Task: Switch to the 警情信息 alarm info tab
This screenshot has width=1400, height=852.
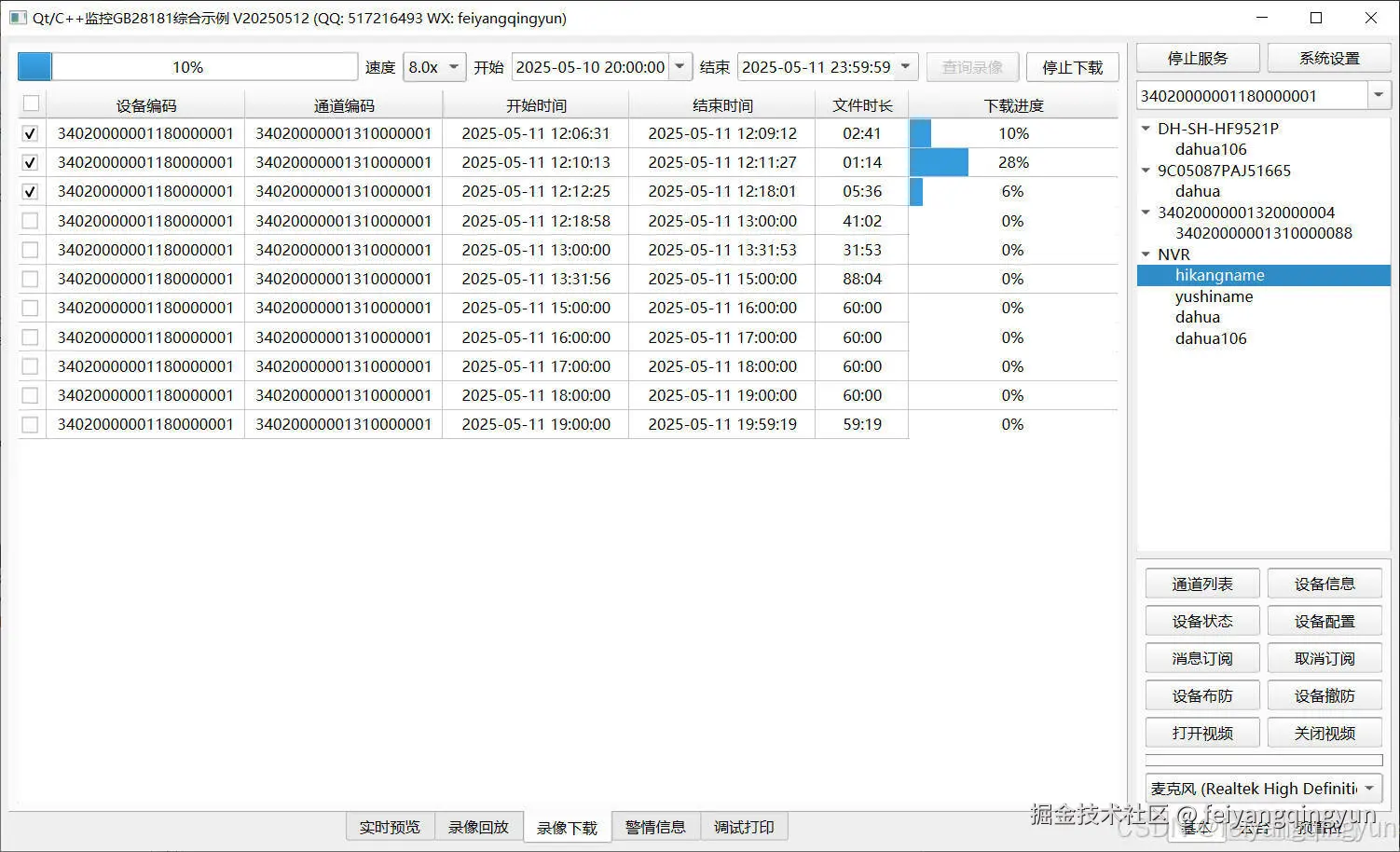Action: pyautogui.click(x=655, y=826)
